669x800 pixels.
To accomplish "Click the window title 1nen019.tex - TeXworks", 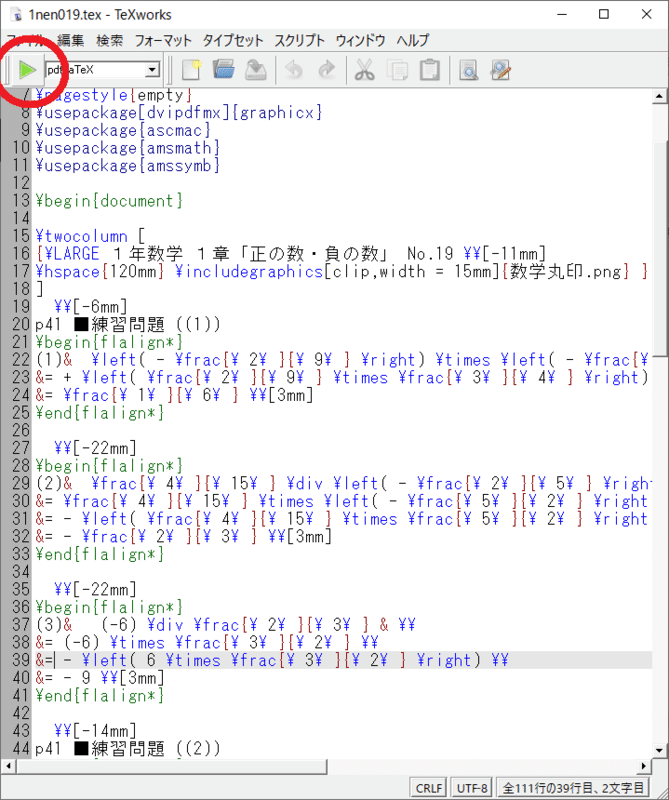I will [100, 15].
